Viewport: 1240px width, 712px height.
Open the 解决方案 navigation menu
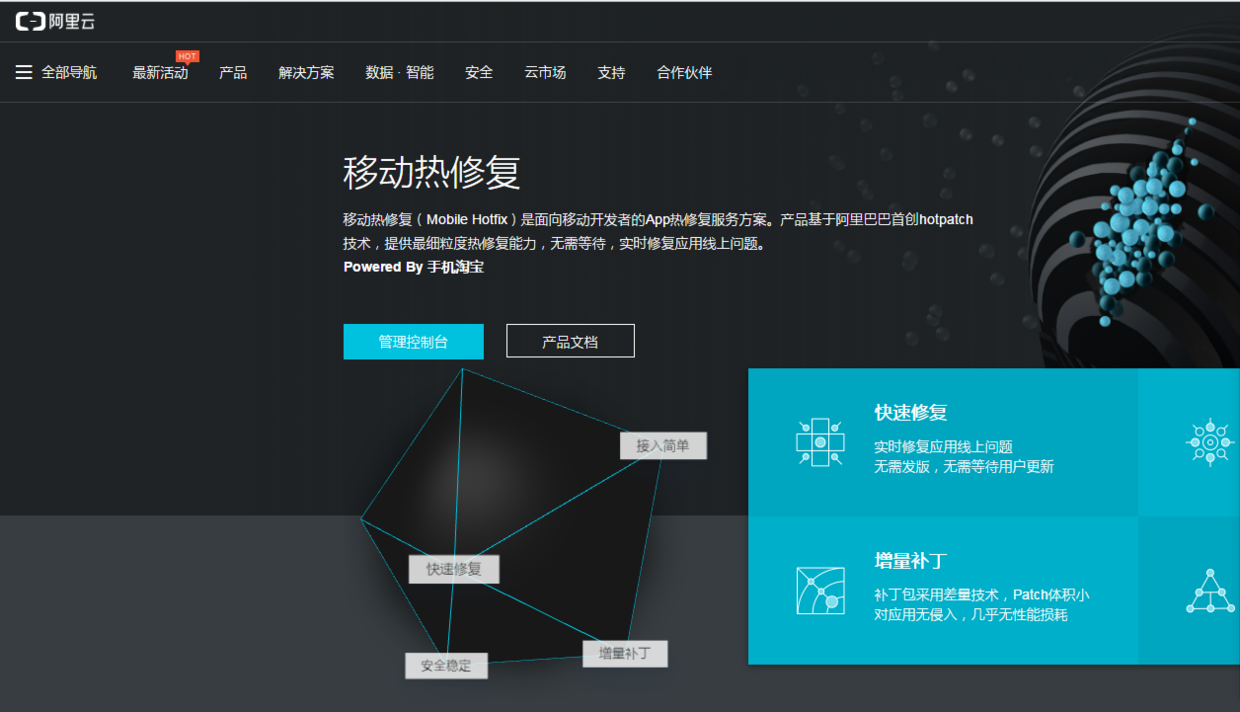click(306, 73)
